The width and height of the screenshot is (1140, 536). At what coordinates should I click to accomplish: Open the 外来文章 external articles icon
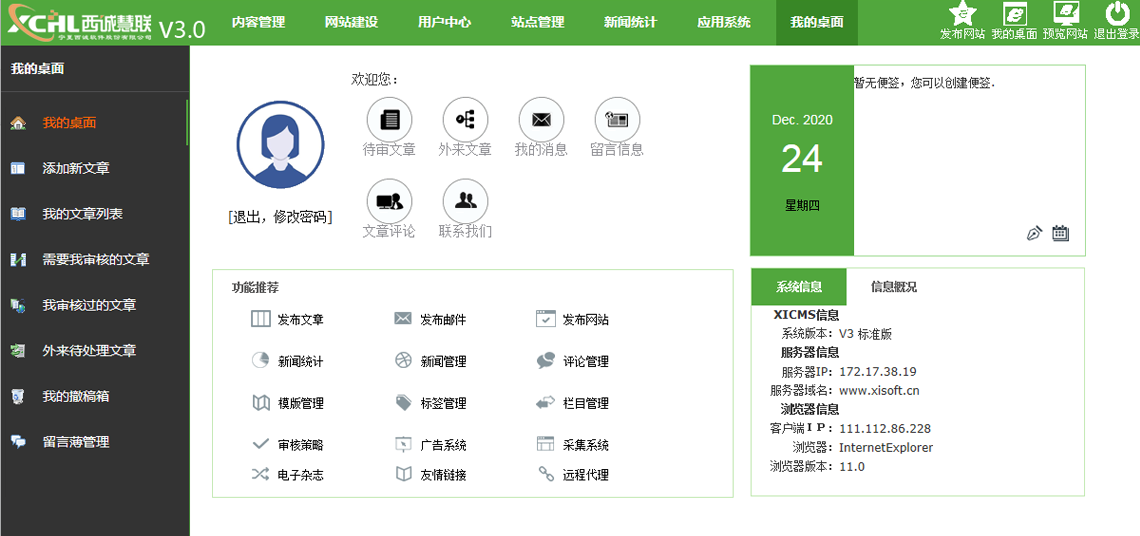point(465,120)
